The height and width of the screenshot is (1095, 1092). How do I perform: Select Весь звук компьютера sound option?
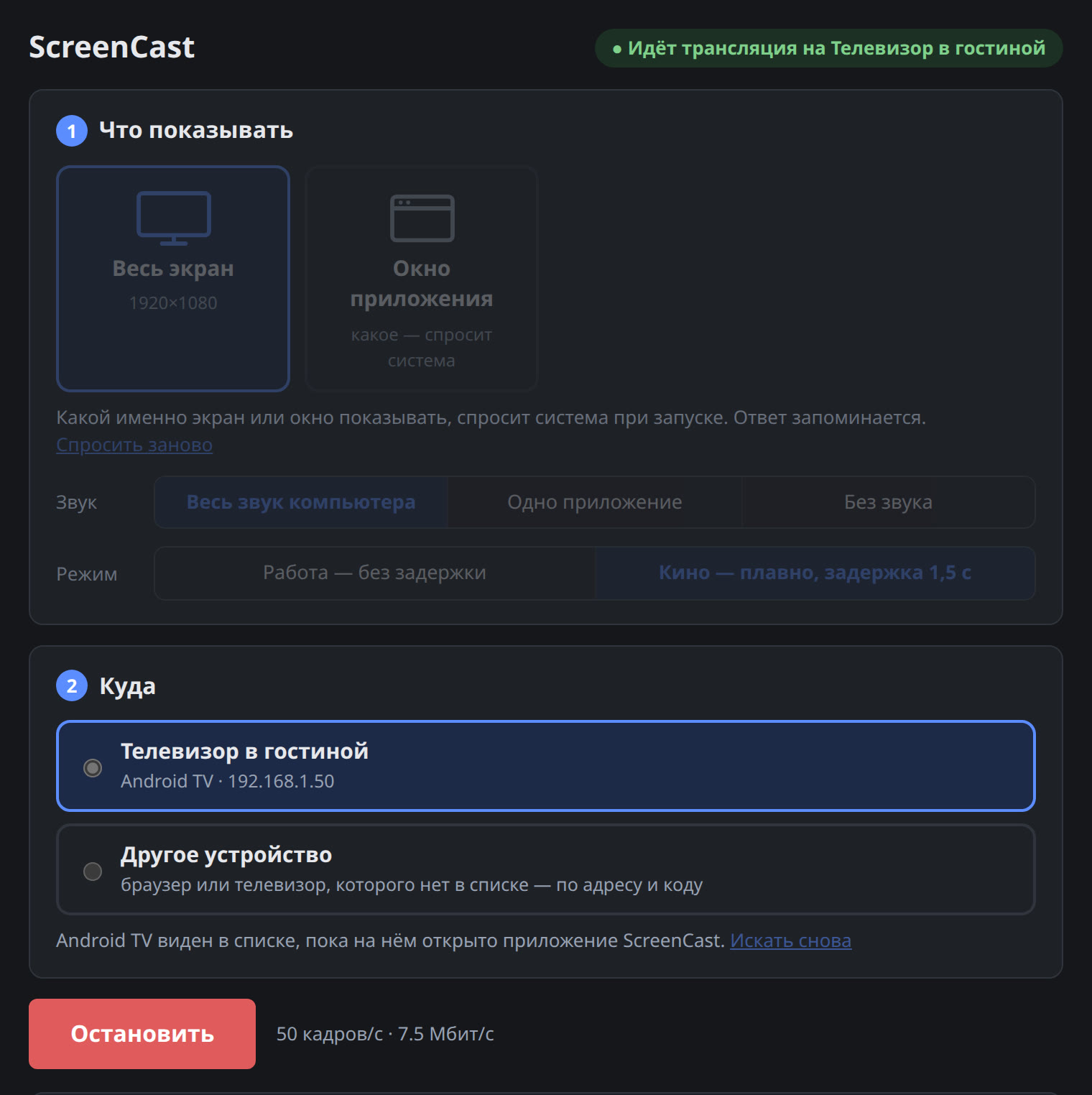coord(301,502)
